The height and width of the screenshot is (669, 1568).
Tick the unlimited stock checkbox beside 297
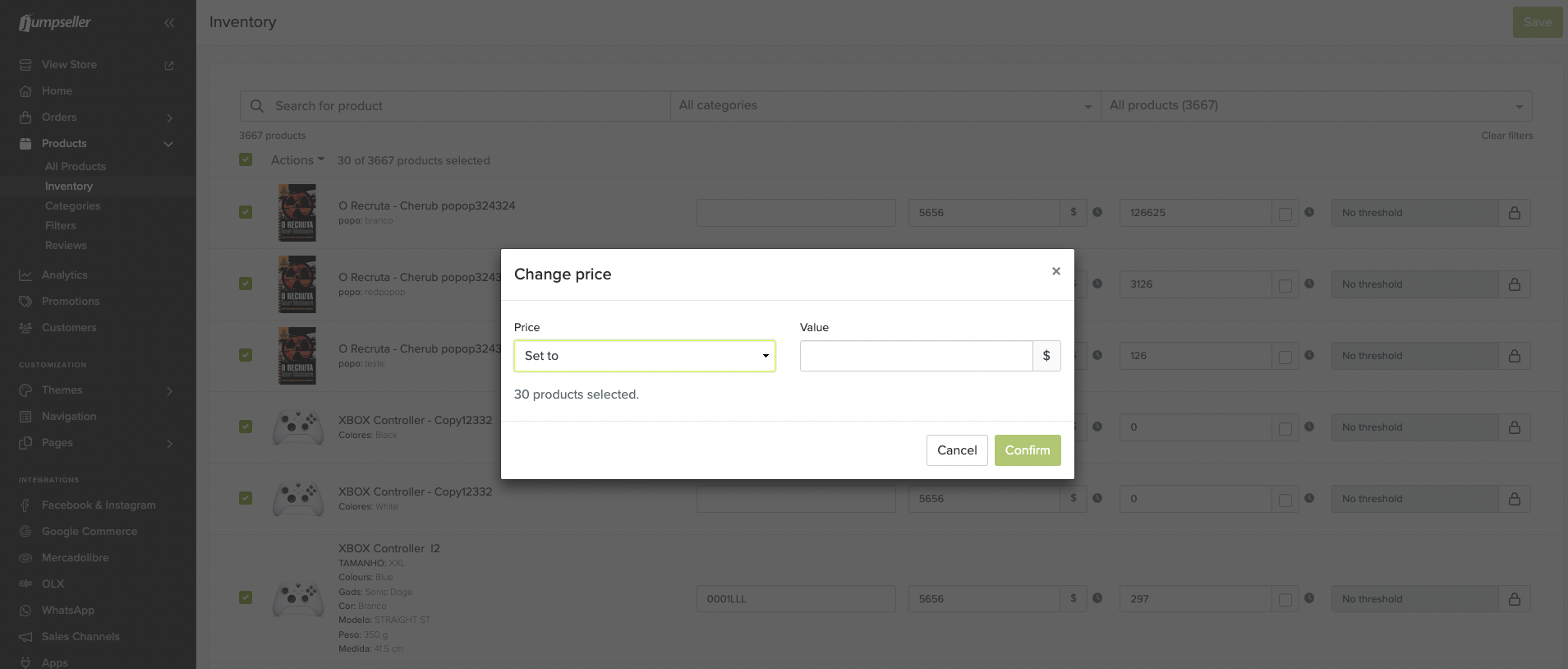pyautogui.click(x=1285, y=600)
